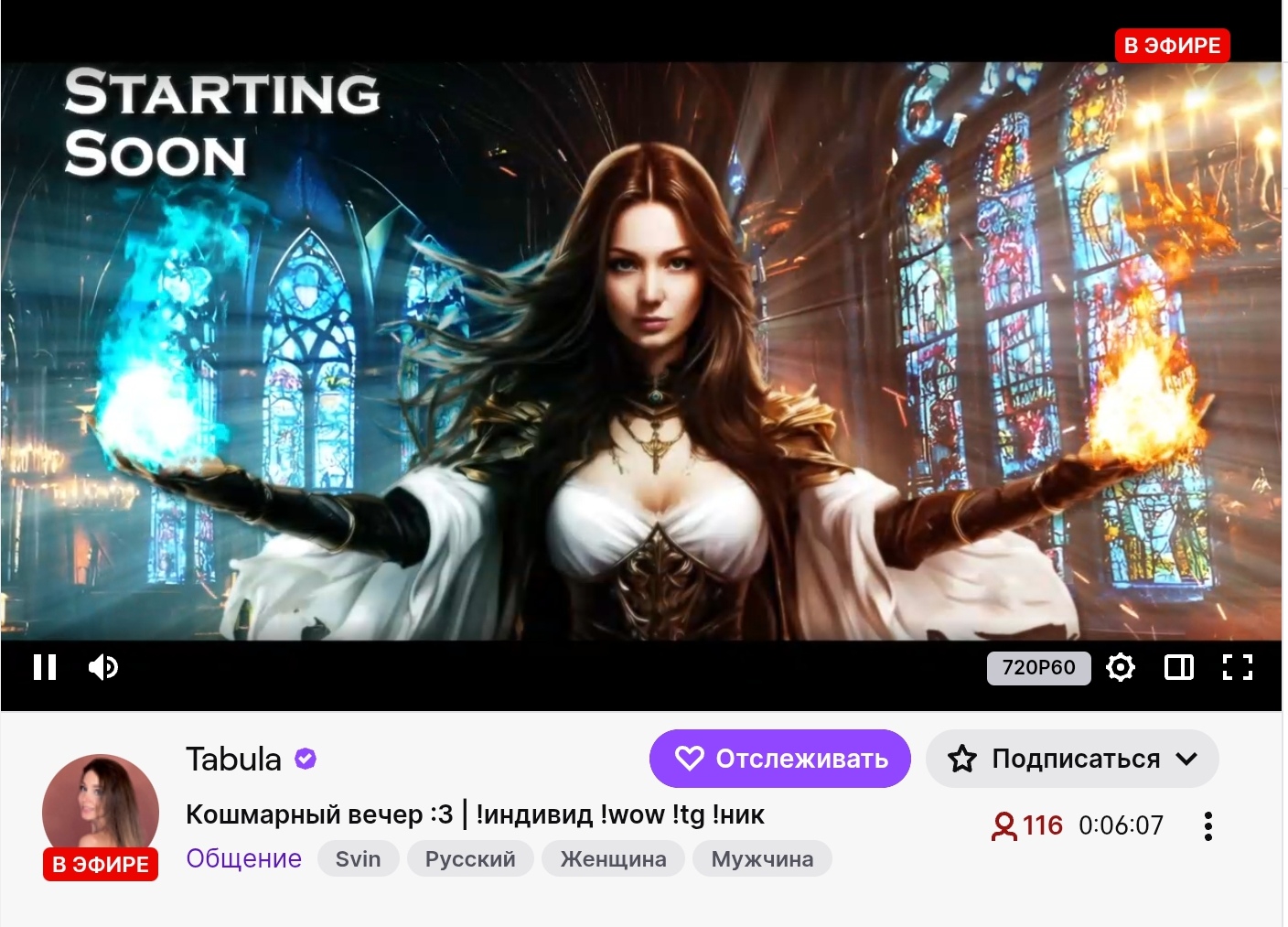Toggle theater mode icon
The image size is (1288, 927).
(1179, 667)
